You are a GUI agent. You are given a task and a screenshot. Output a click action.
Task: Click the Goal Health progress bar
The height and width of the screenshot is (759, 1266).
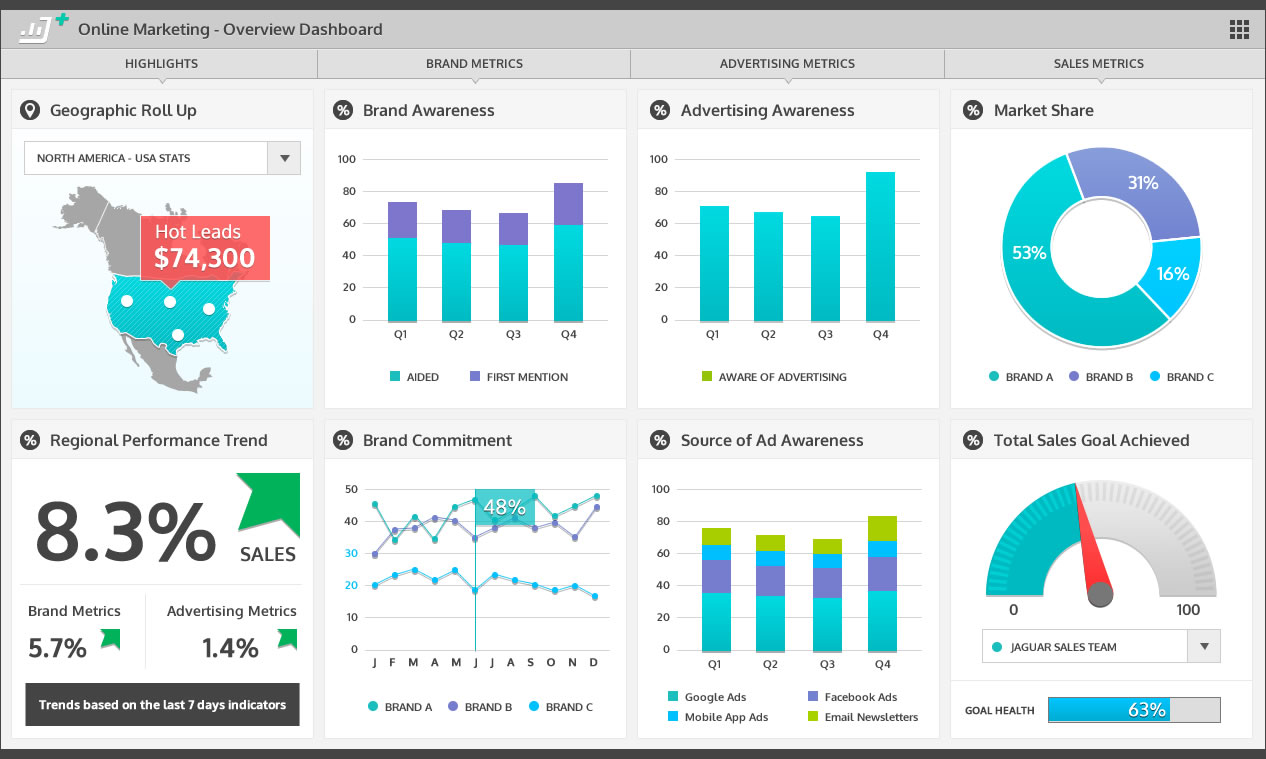coord(1134,710)
